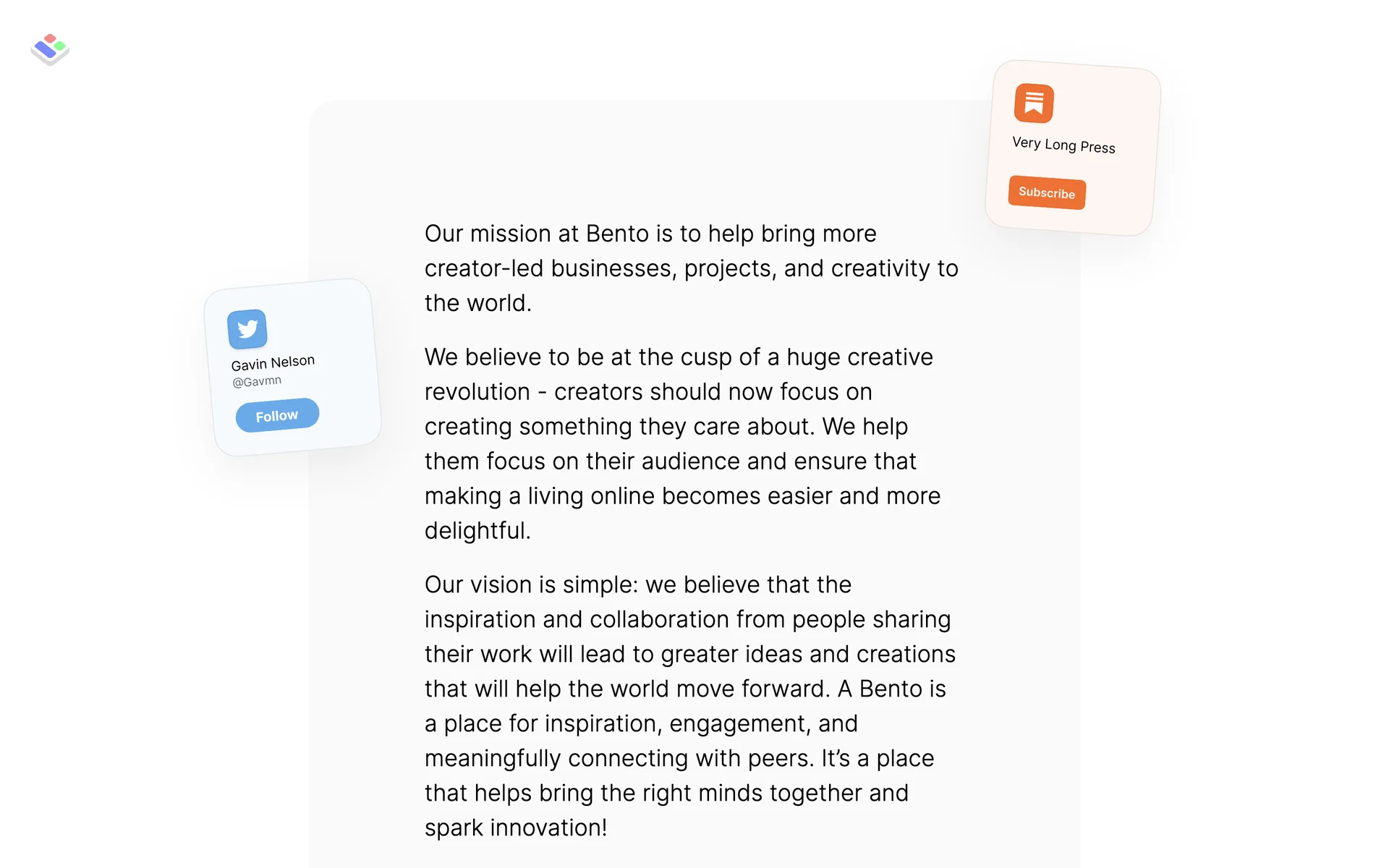This screenshot has height=868, width=1389.
Task: Click the "revolution - creators should now focus" line
Action: point(648,391)
